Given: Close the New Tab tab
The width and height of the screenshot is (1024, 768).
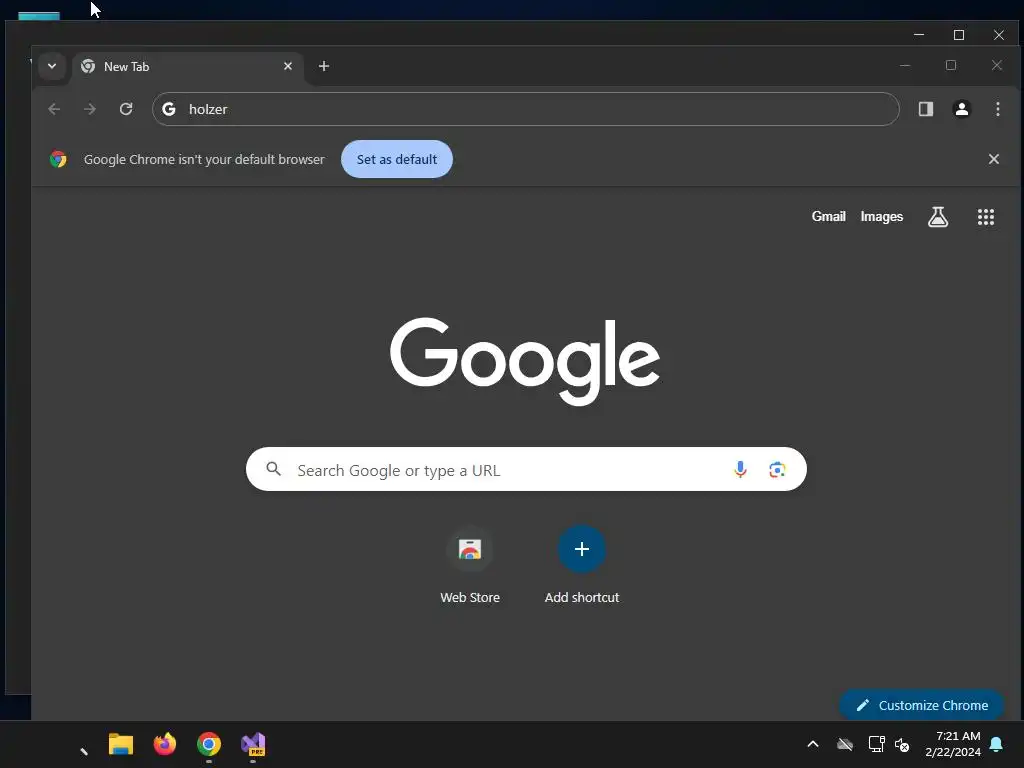Looking at the screenshot, I should [287, 66].
